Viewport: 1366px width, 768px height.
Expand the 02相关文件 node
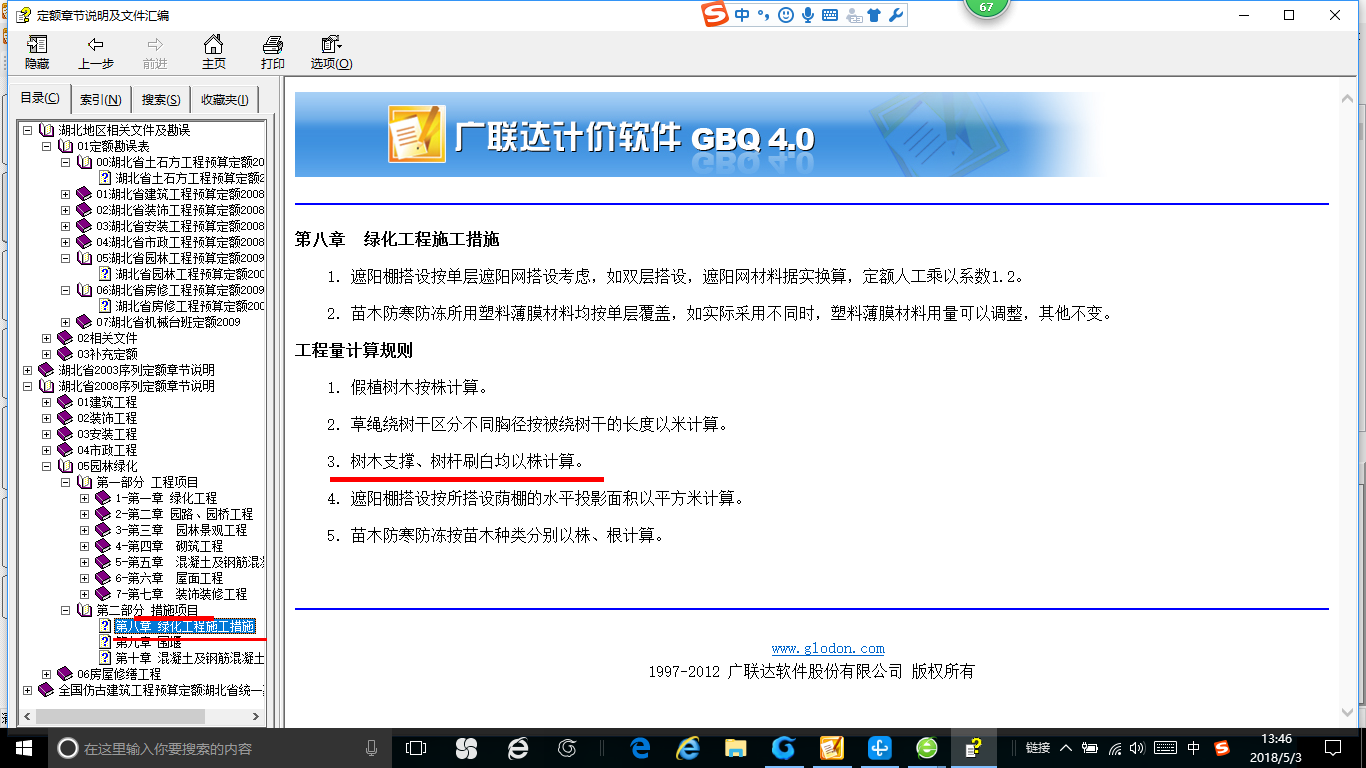pyautogui.click(x=47, y=338)
